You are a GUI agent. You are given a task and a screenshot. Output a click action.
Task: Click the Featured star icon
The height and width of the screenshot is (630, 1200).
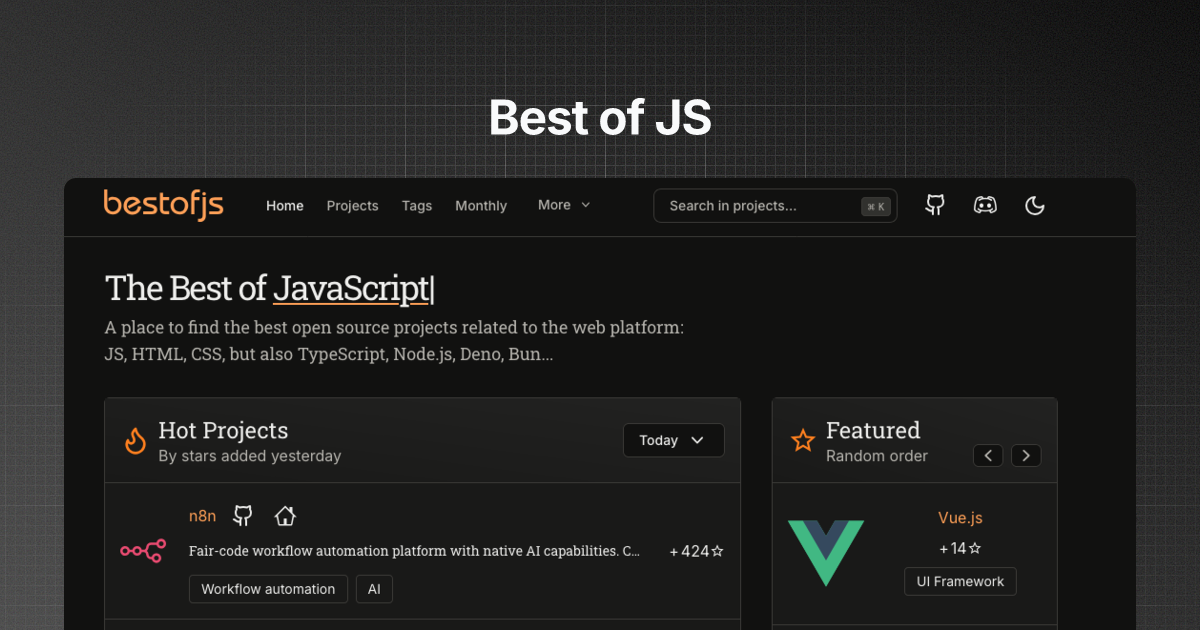(x=803, y=440)
